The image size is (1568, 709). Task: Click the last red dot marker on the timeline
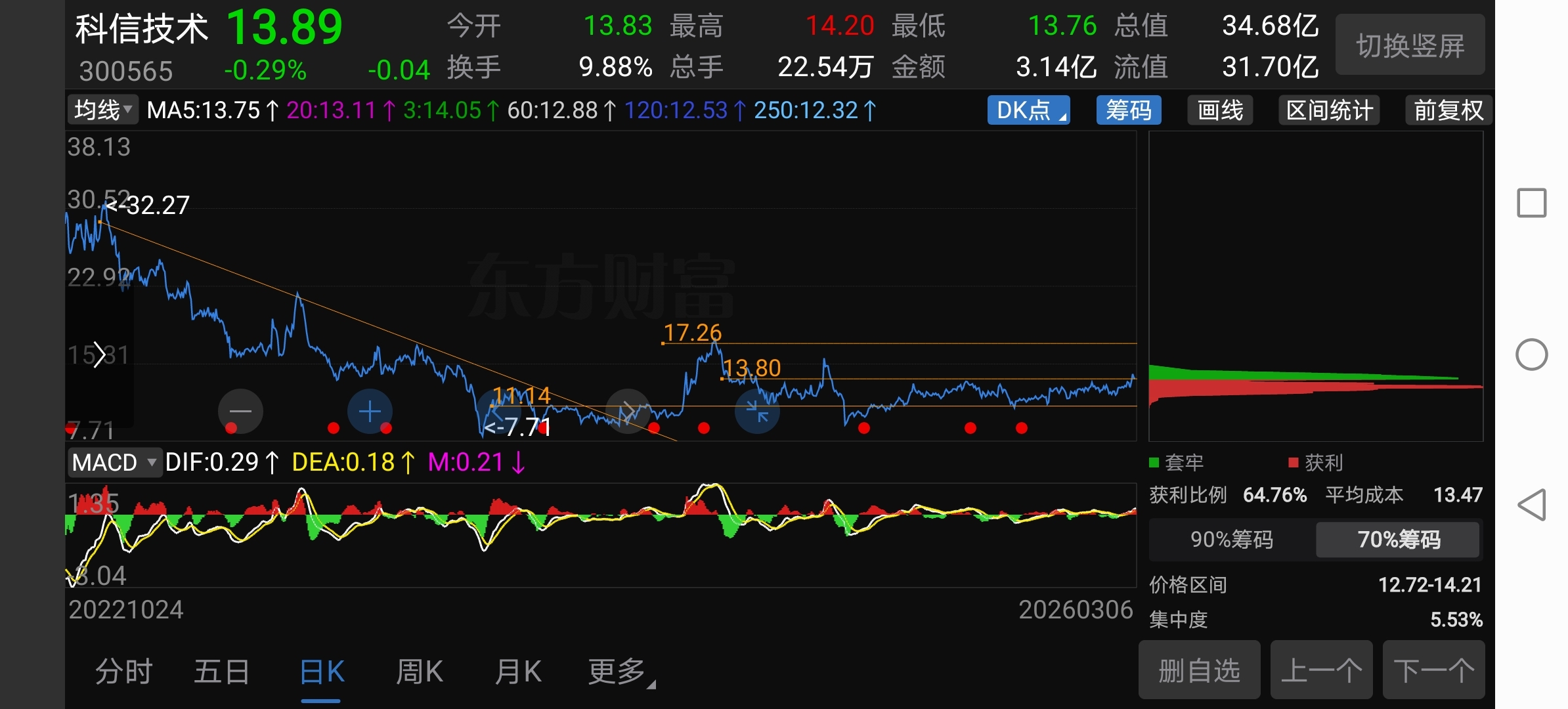point(1021,428)
